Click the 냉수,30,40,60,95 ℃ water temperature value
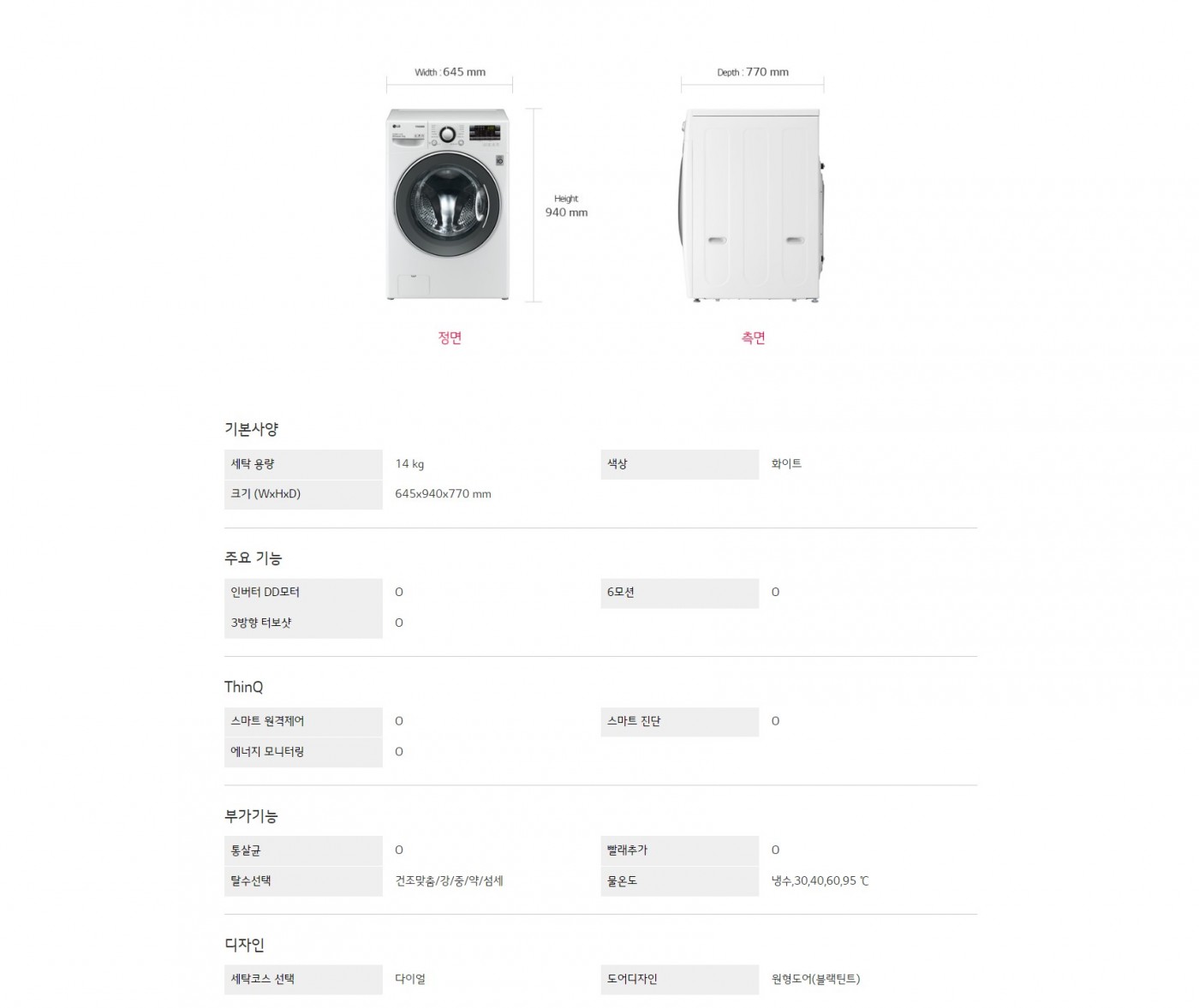The image size is (1199, 1008). click(820, 880)
